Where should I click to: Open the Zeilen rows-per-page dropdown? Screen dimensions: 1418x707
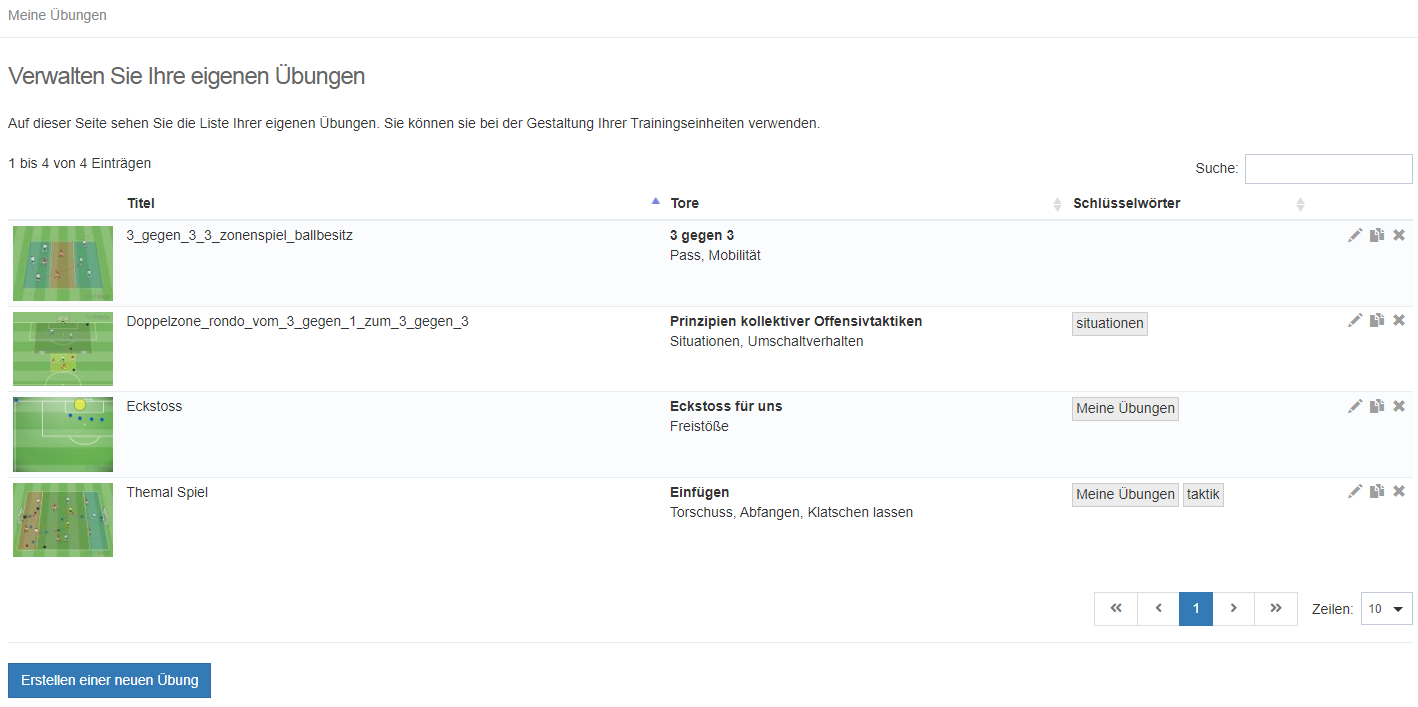pos(1386,609)
